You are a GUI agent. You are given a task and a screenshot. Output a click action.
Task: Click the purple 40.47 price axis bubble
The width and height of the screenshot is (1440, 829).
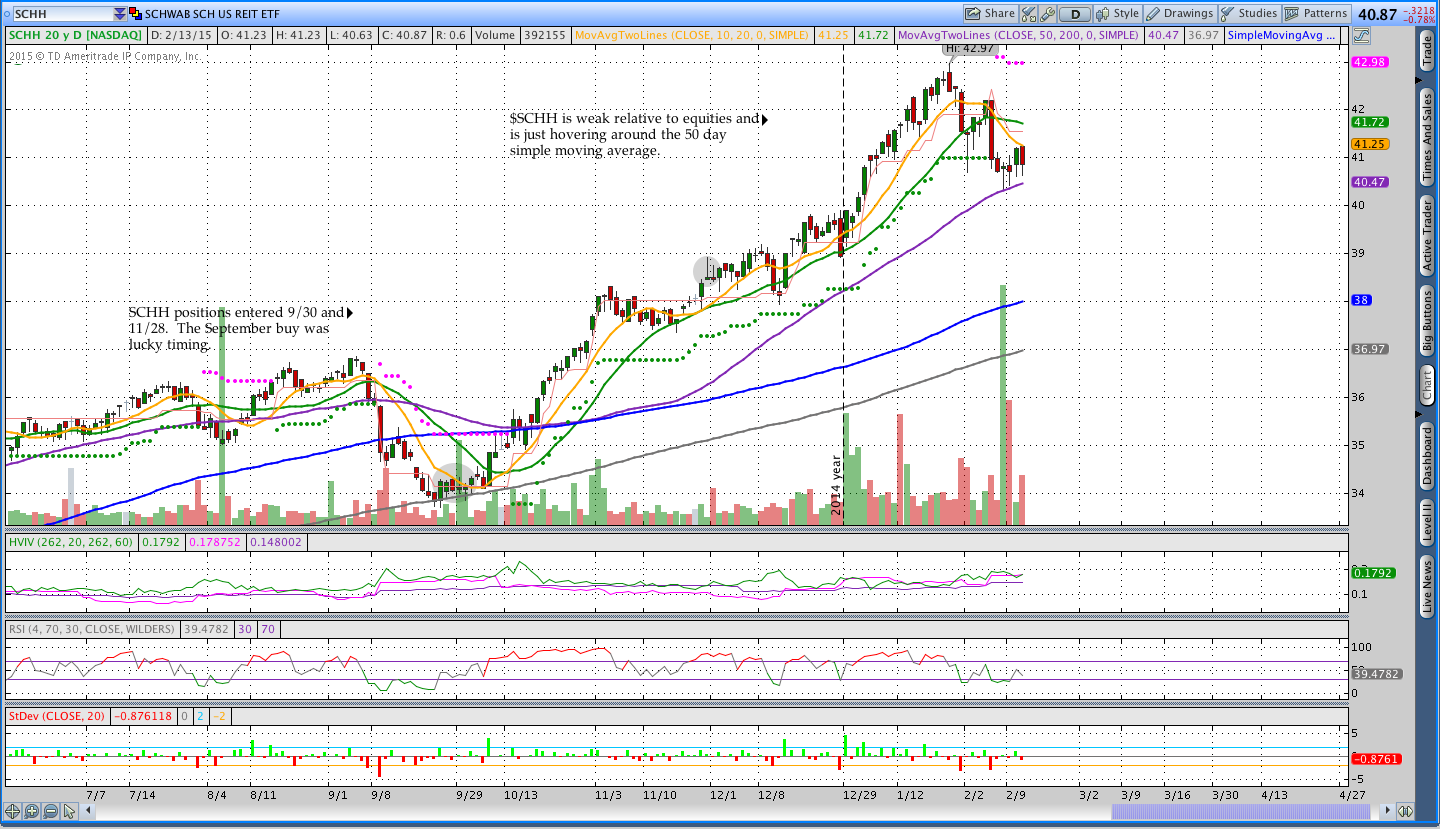pos(1369,182)
